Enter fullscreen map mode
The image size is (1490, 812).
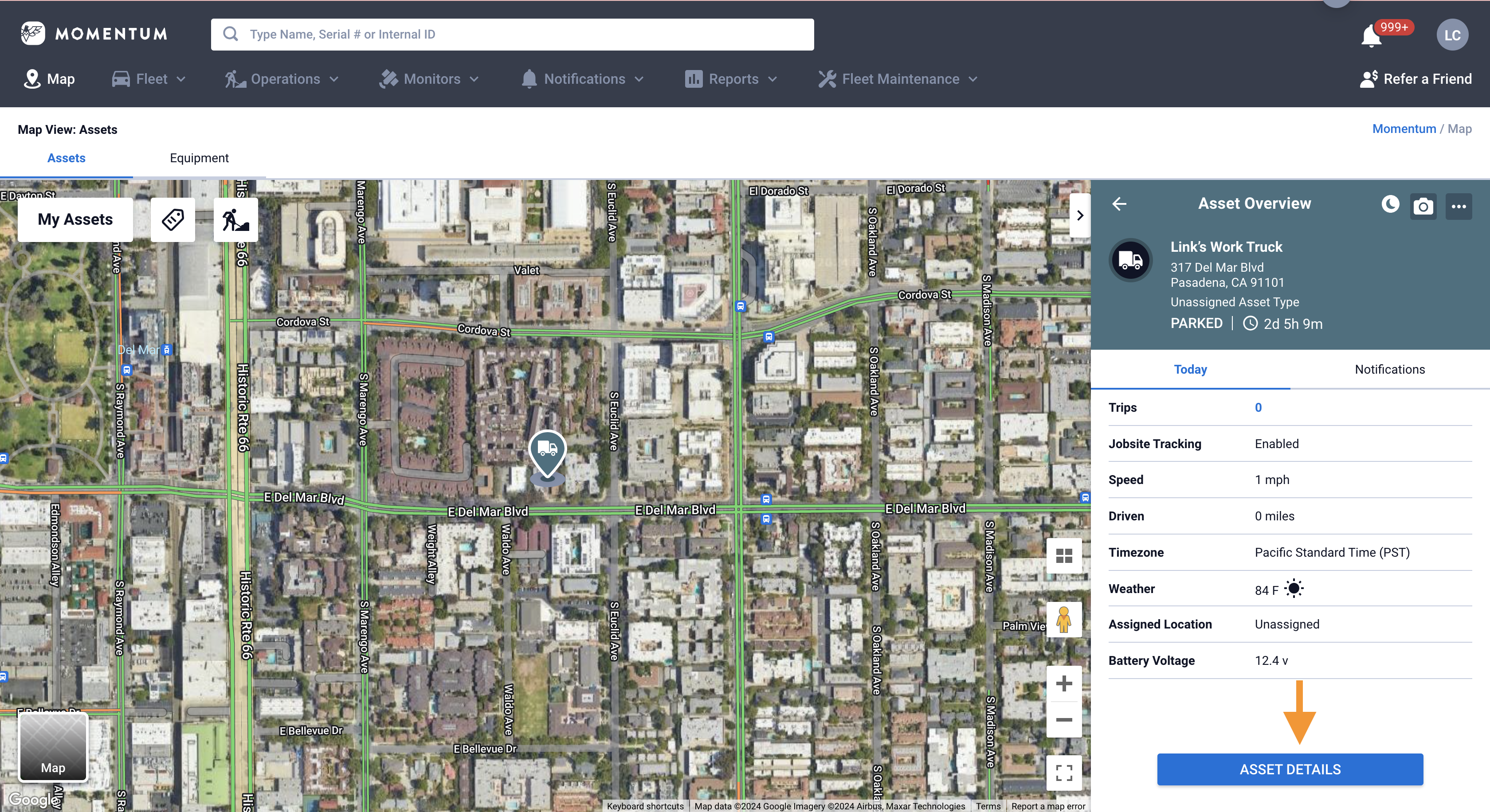[x=1064, y=773]
